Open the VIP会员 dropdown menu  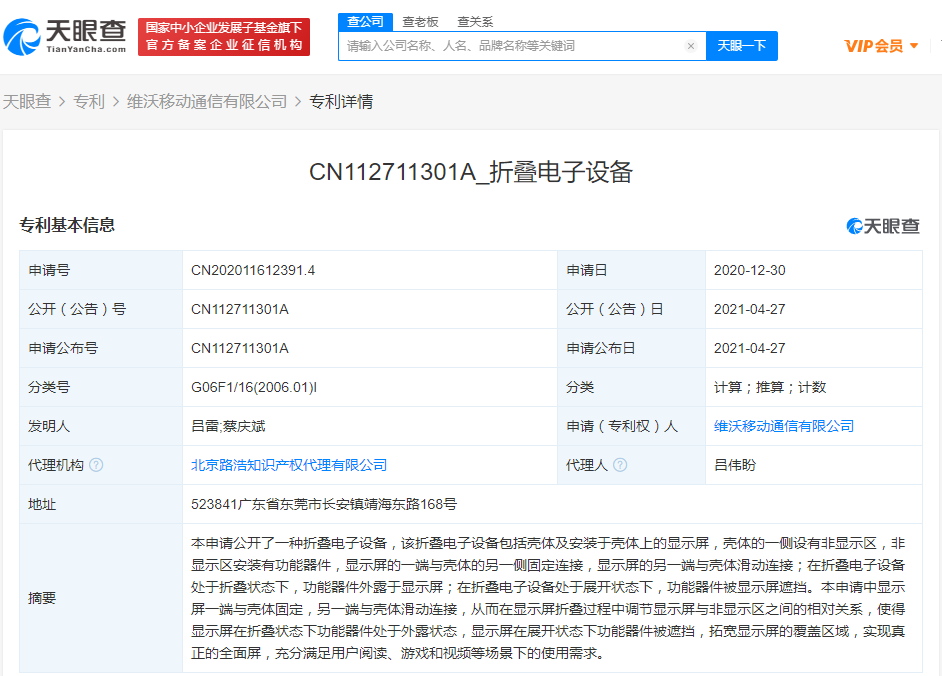(881, 46)
